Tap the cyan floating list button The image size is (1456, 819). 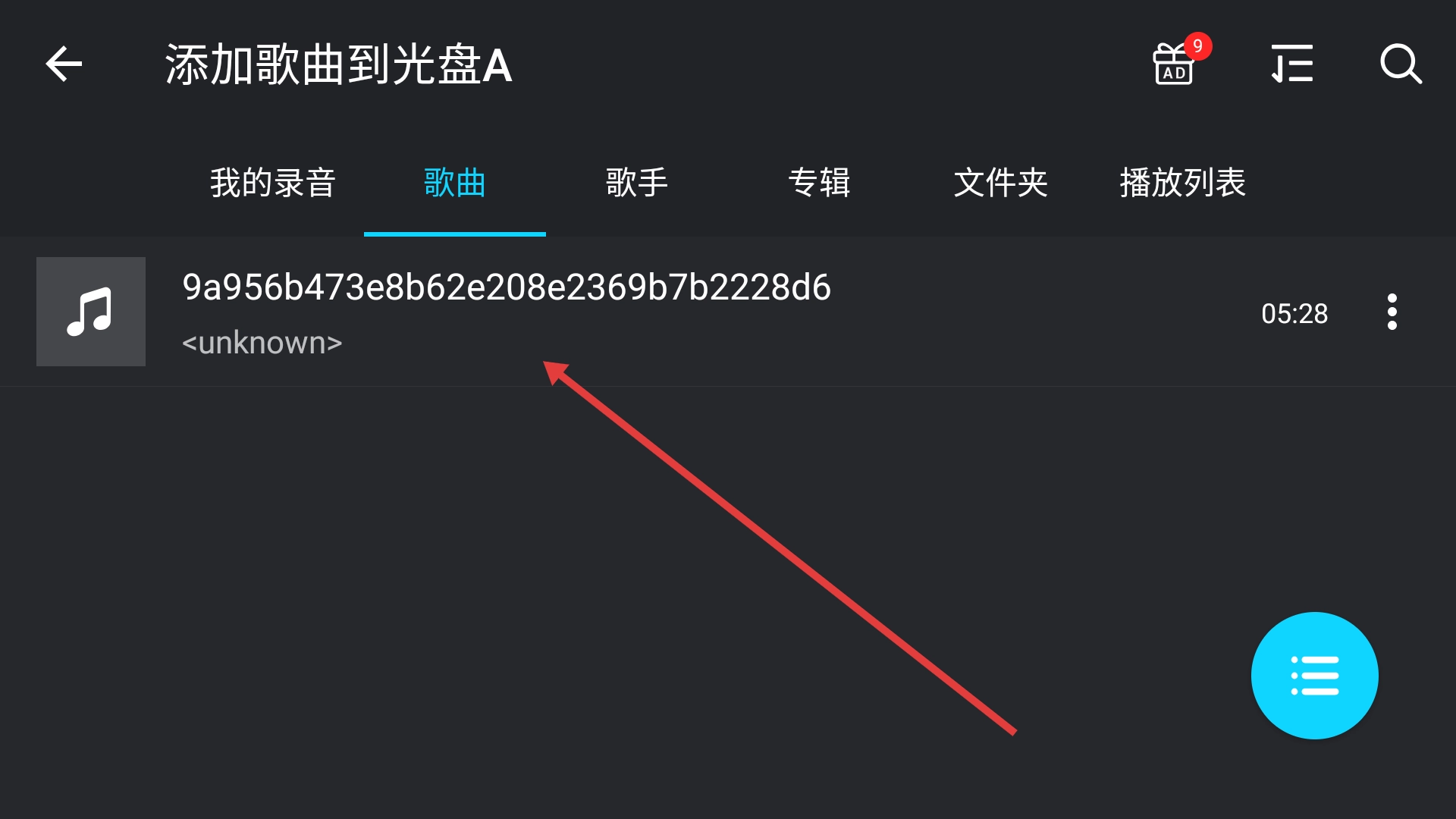(1315, 676)
